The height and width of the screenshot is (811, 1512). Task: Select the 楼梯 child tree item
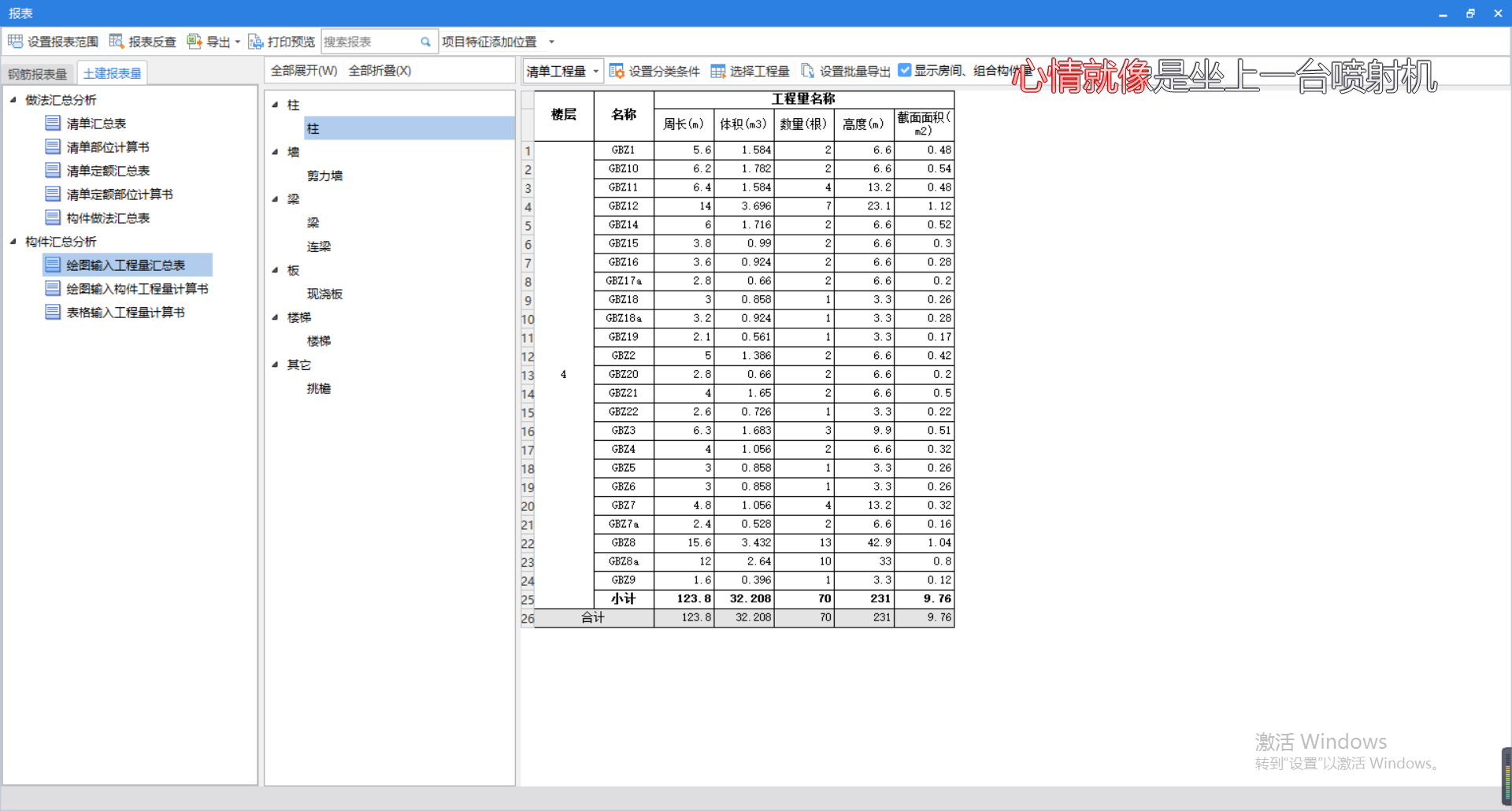319,341
